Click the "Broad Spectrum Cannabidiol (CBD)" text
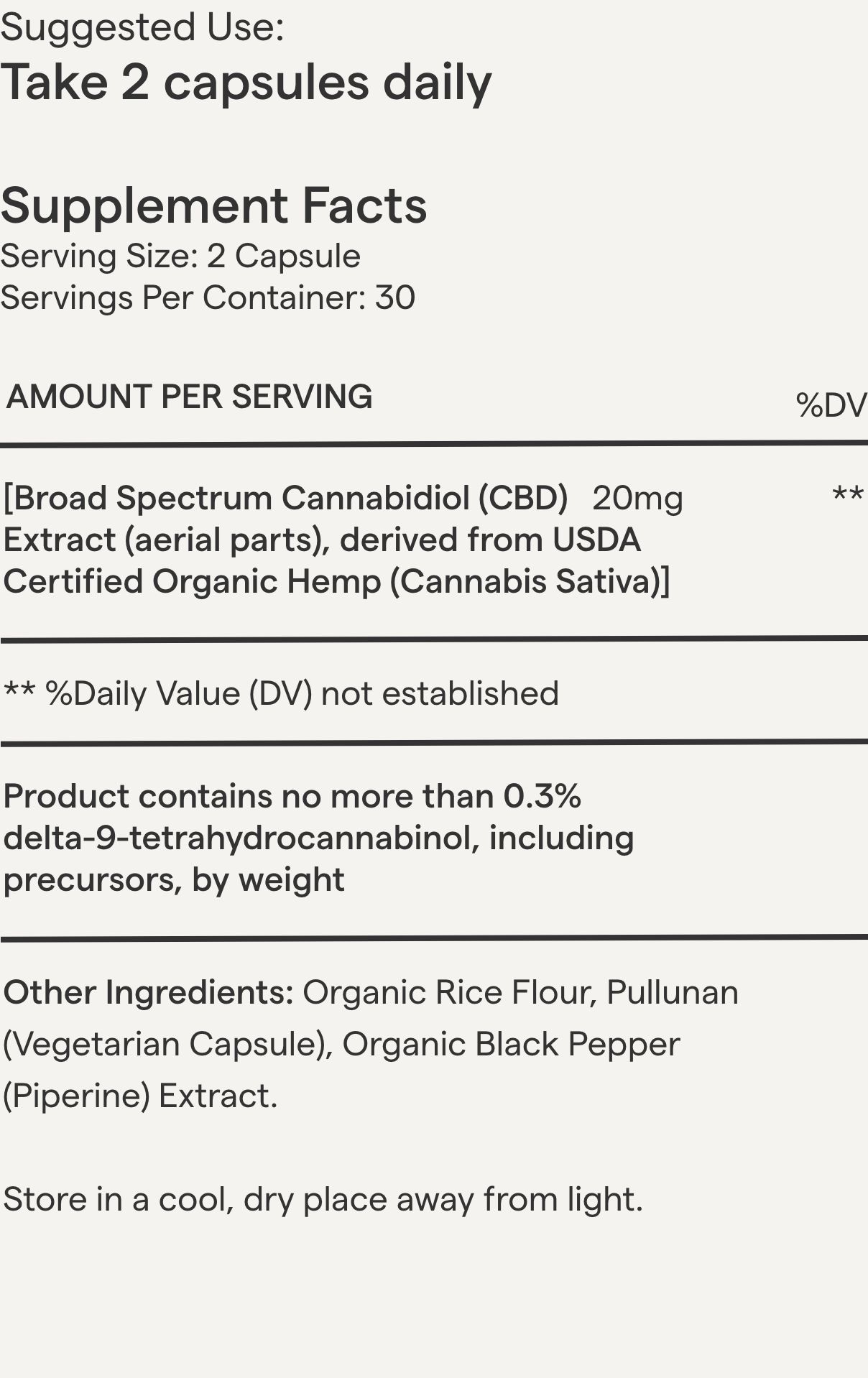This screenshot has height=1378, width=868. click(x=290, y=498)
